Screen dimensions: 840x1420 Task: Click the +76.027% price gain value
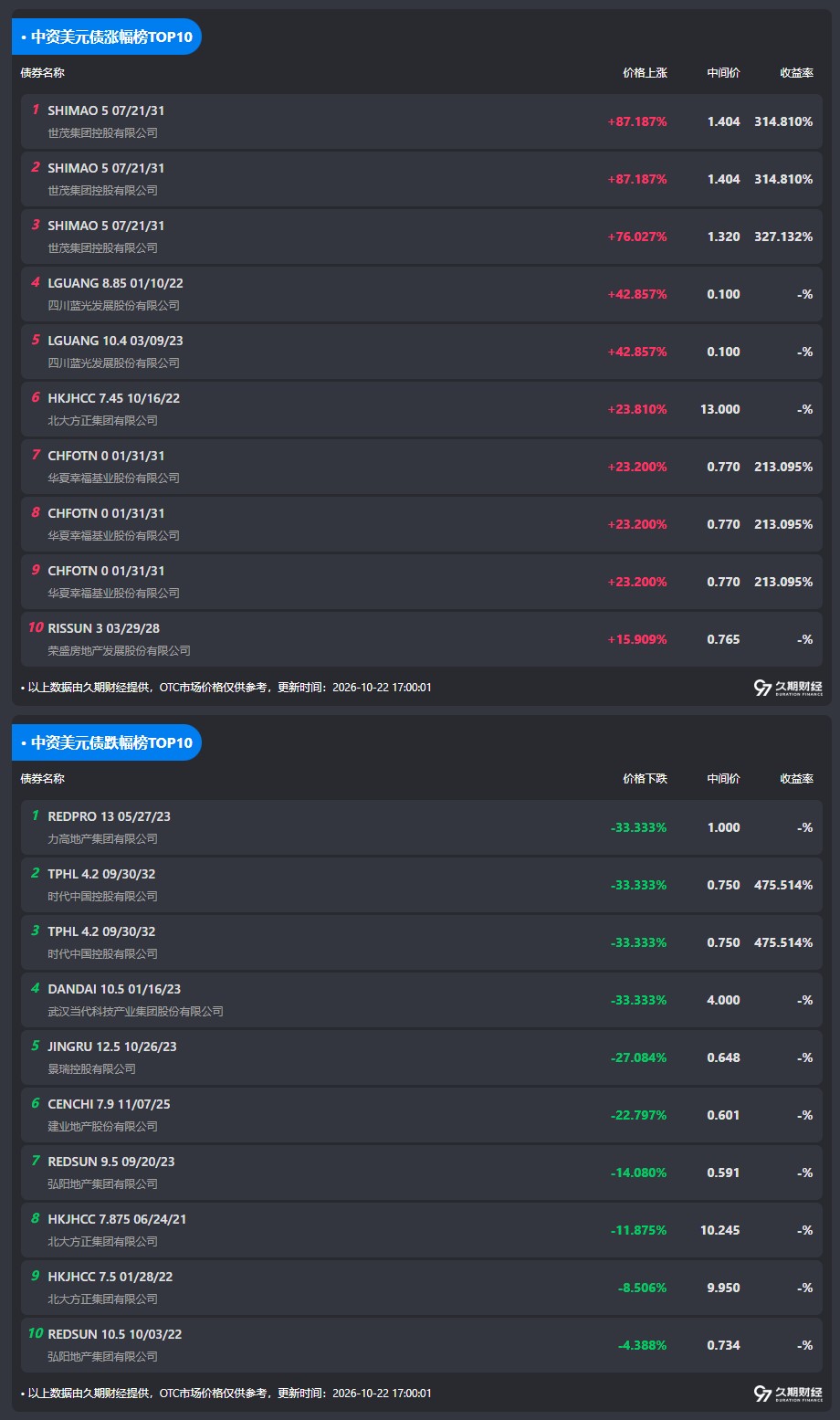[637, 237]
